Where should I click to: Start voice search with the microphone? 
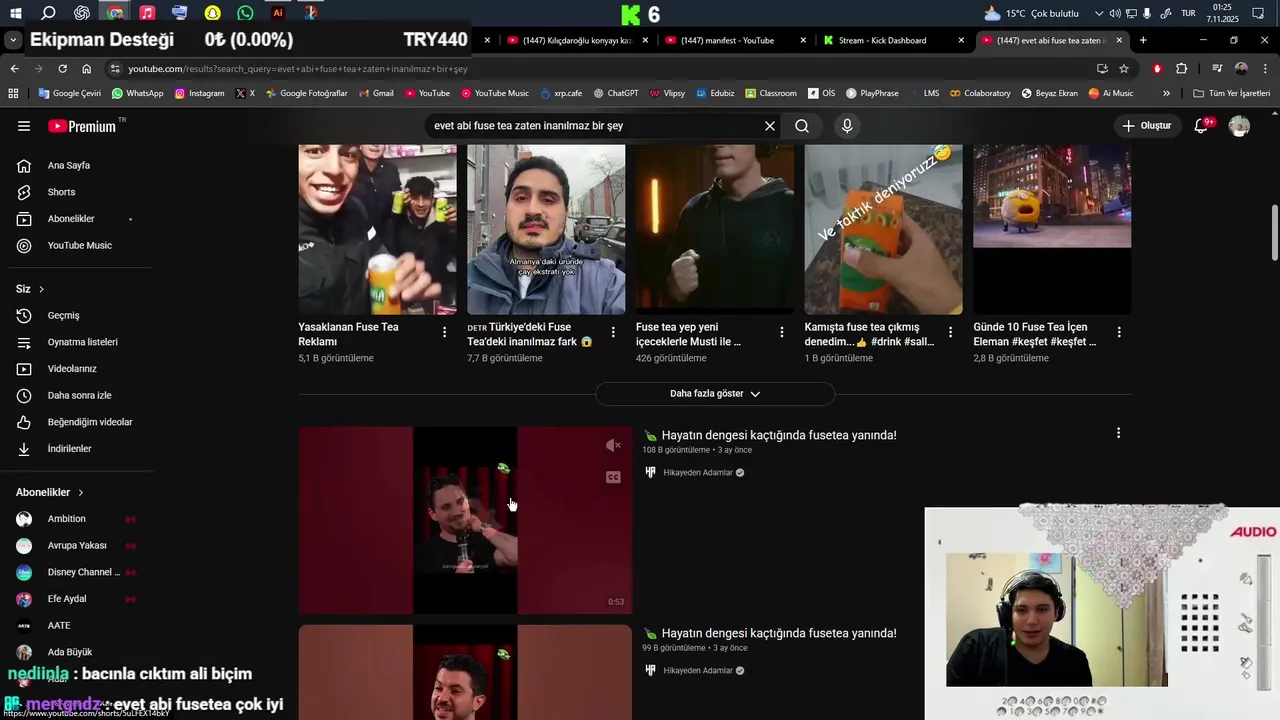click(x=847, y=126)
